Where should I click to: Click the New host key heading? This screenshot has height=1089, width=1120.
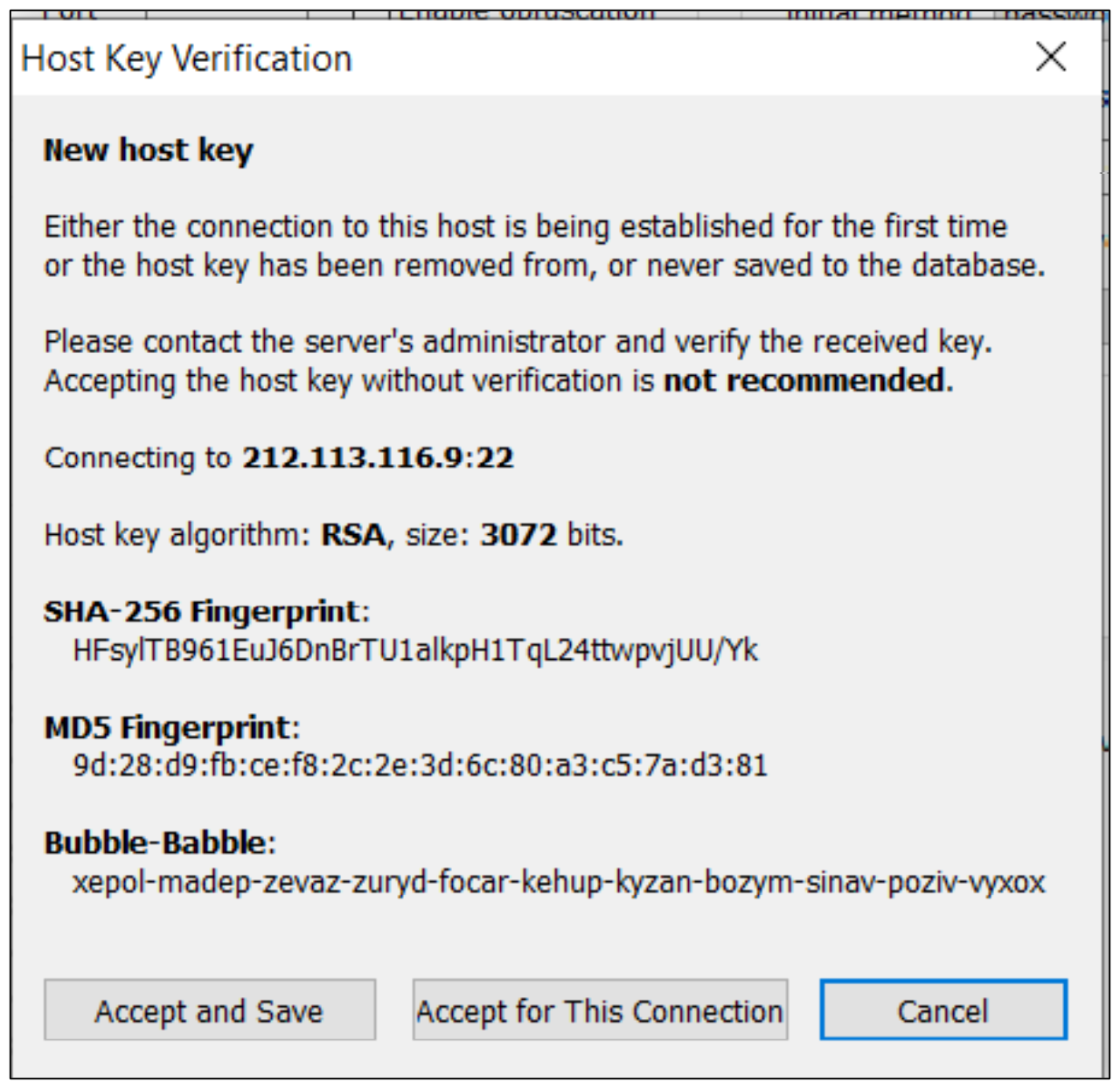[x=149, y=150]
